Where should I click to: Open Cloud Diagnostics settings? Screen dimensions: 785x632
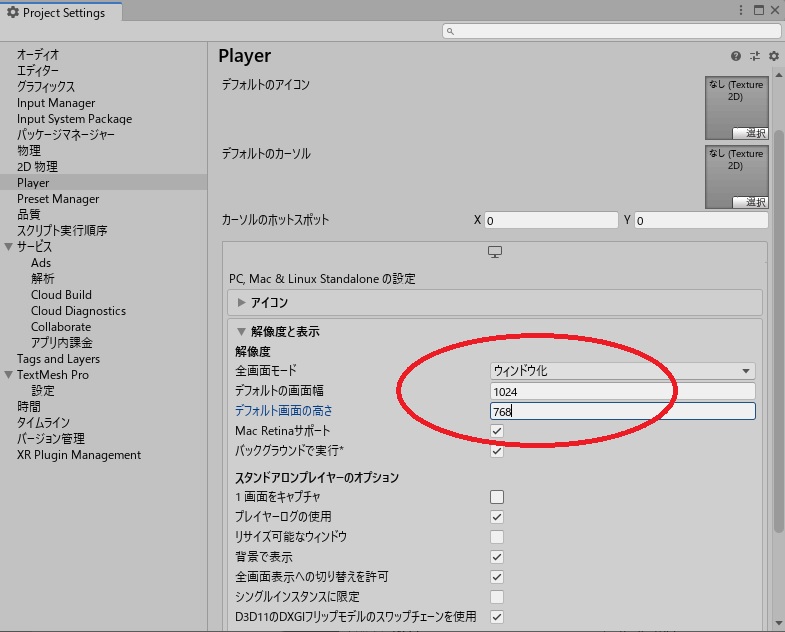click(x=78, y=311)
